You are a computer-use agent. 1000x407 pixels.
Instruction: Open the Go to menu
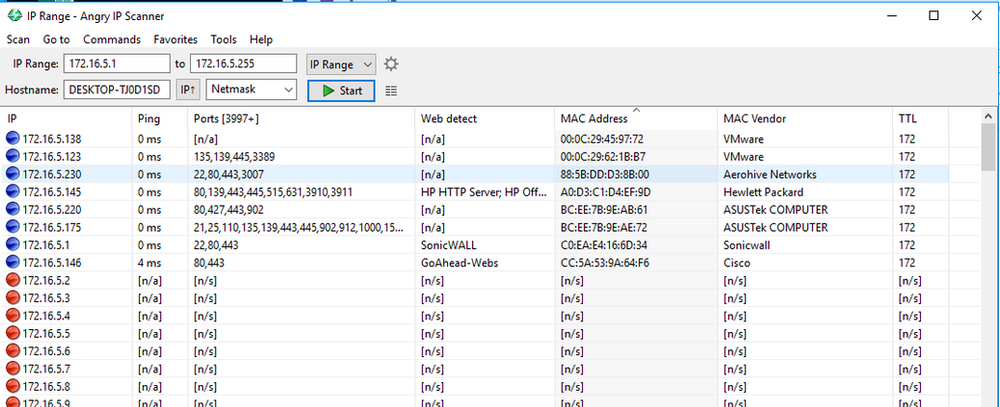56,40
